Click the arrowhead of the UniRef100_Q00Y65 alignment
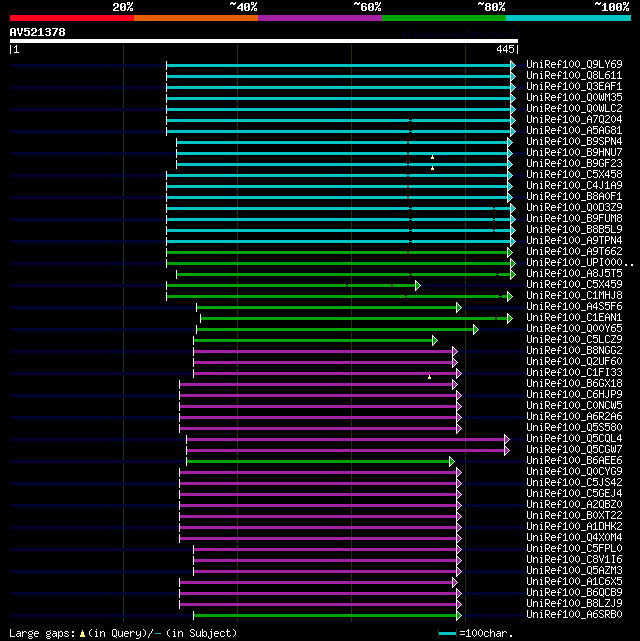 click(x=476, y=329)
